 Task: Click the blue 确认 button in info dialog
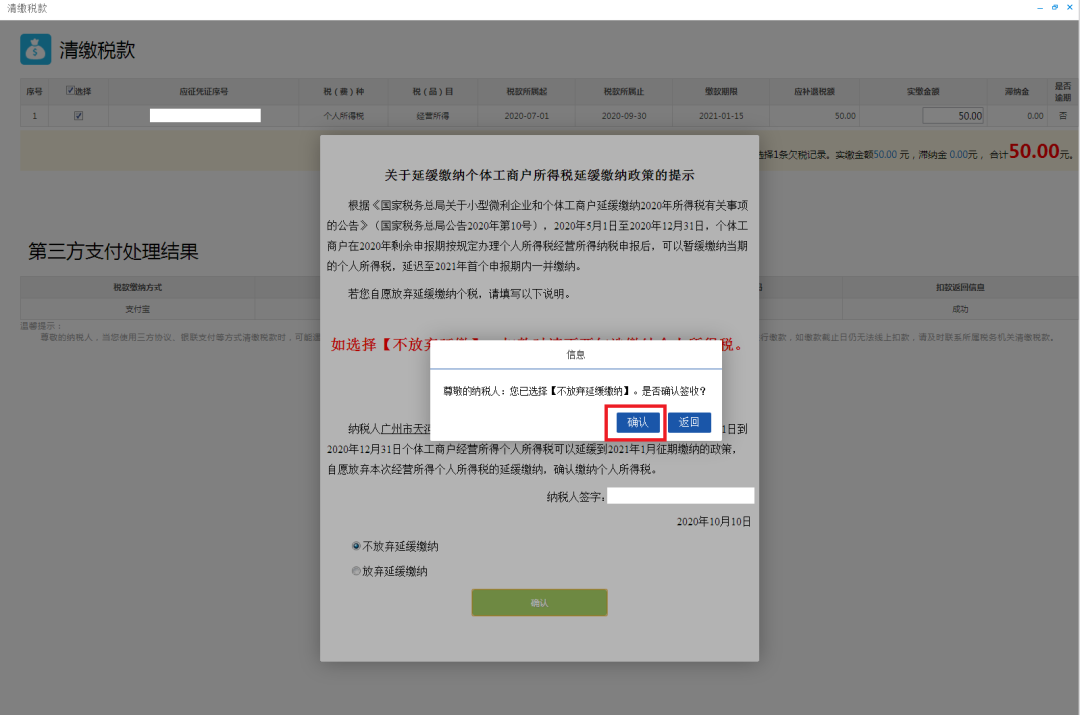click(638, 422)
